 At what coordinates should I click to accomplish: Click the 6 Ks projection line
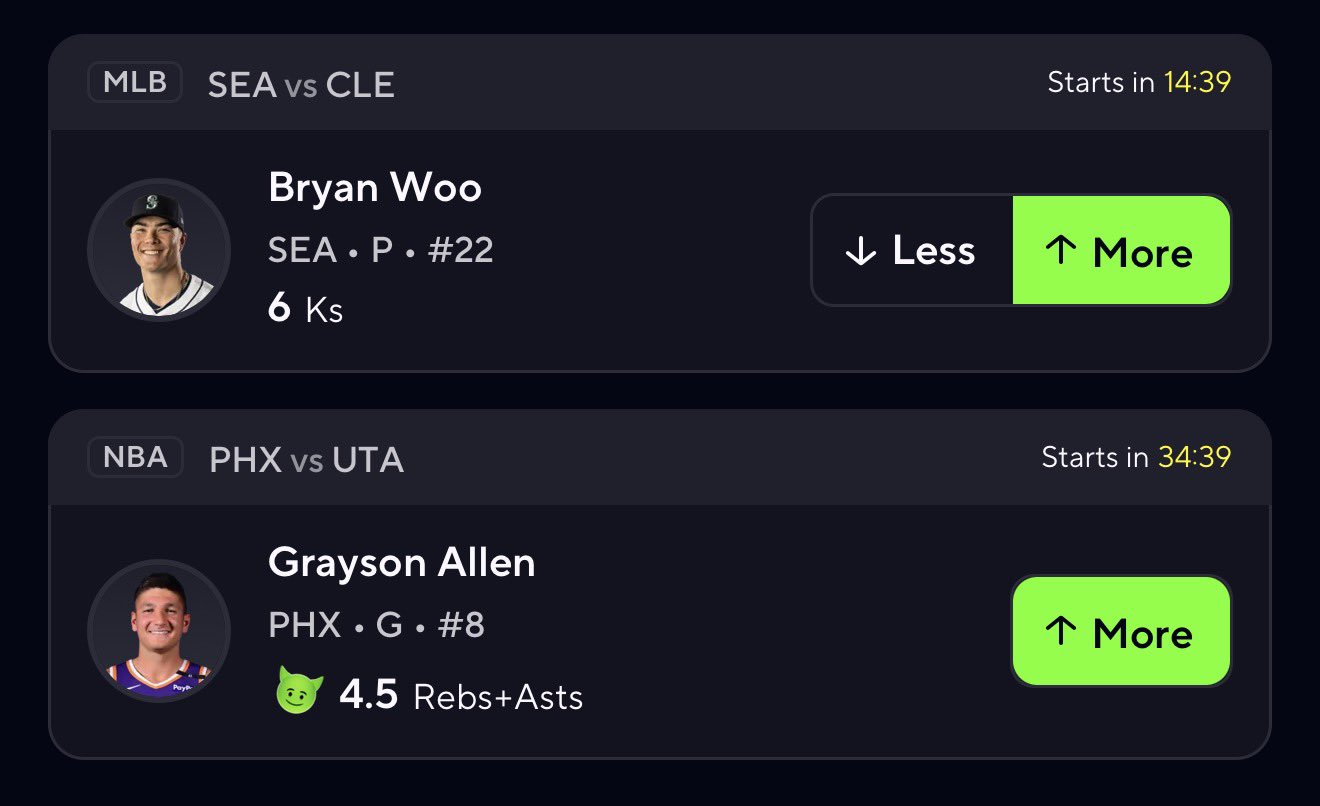[305, 309]
